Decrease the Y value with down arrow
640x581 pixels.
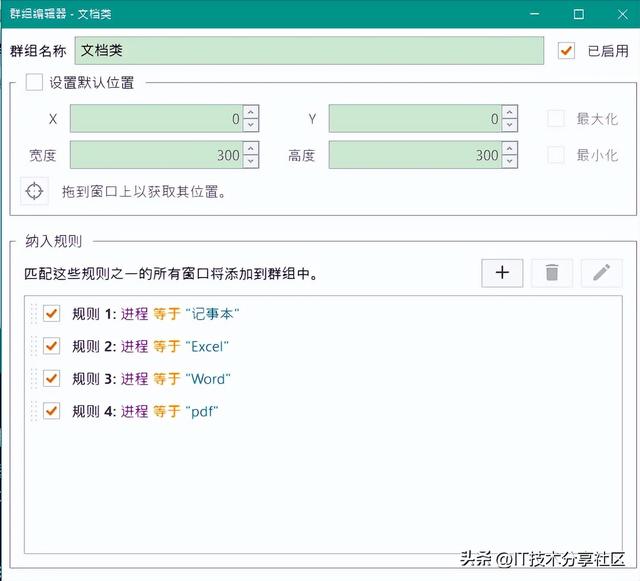(x=510, y=126)
